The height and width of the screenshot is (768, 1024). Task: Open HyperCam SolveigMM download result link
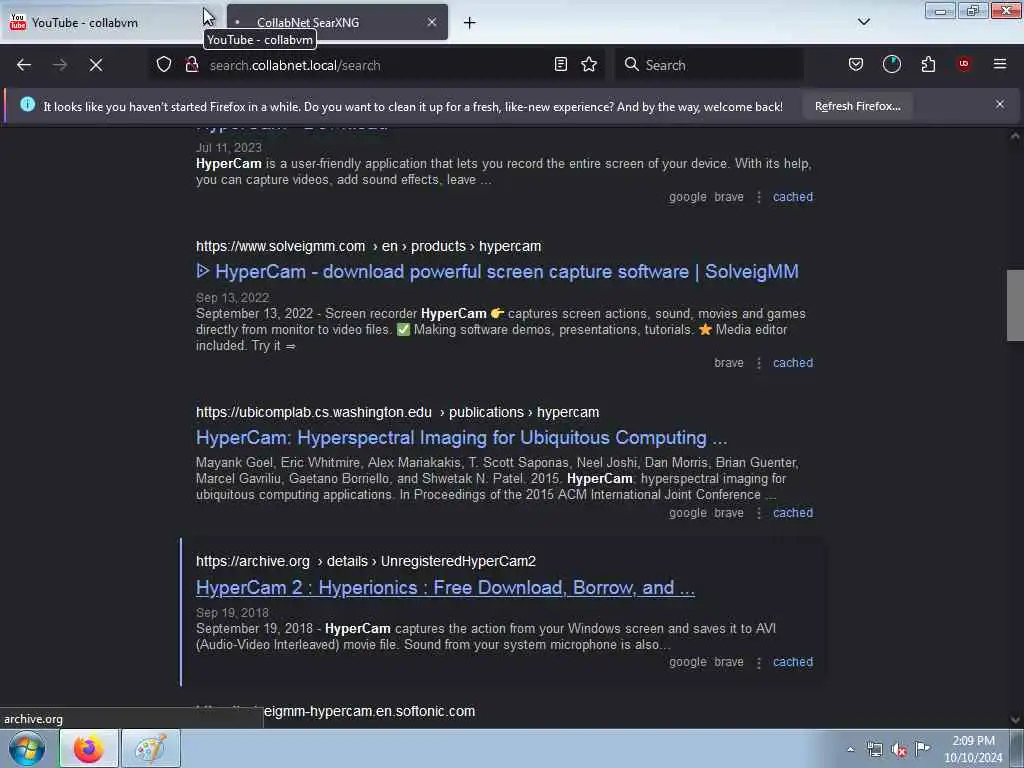[497, 272]
